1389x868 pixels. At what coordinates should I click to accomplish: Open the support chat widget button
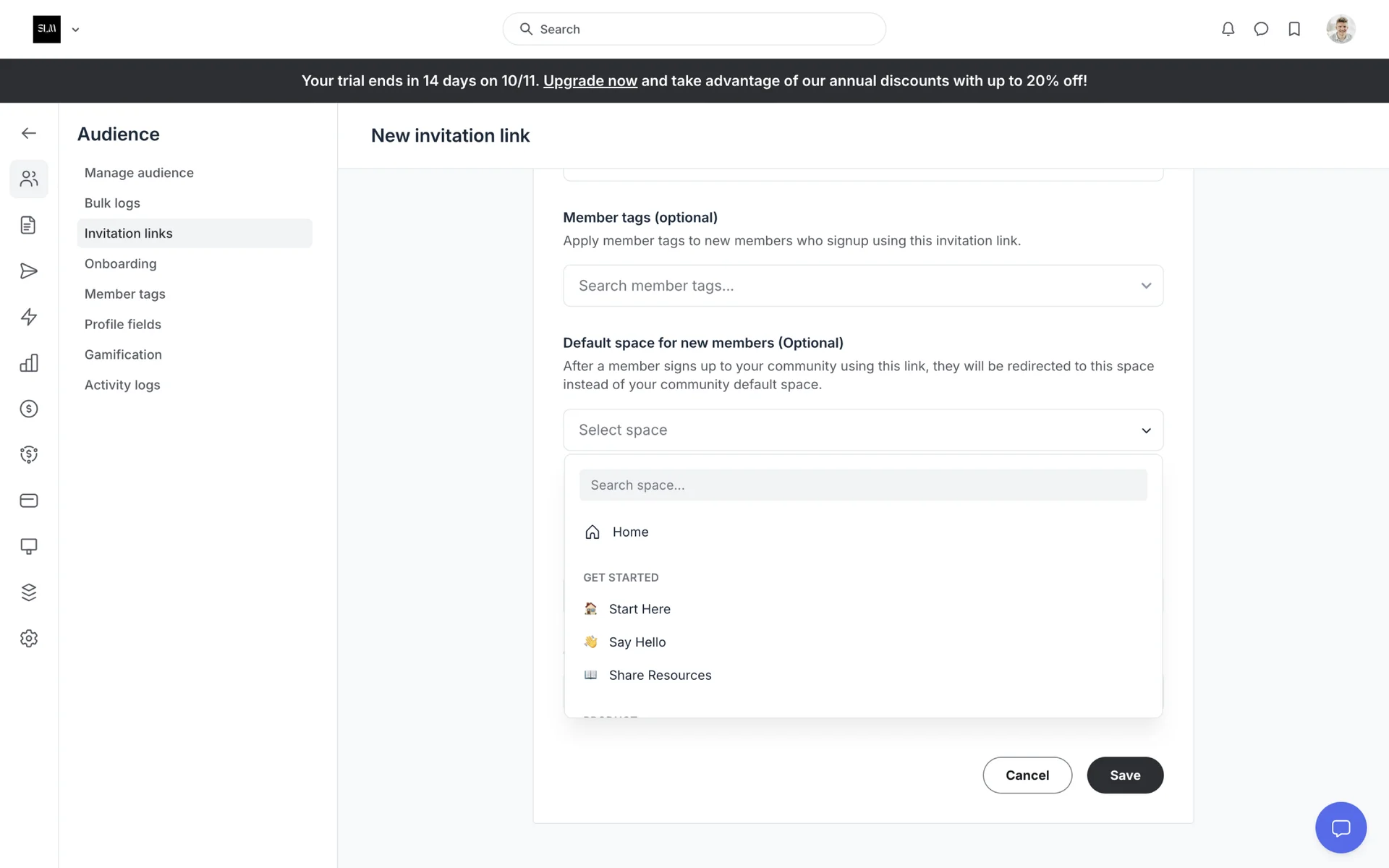click(x=1341, y=827)
